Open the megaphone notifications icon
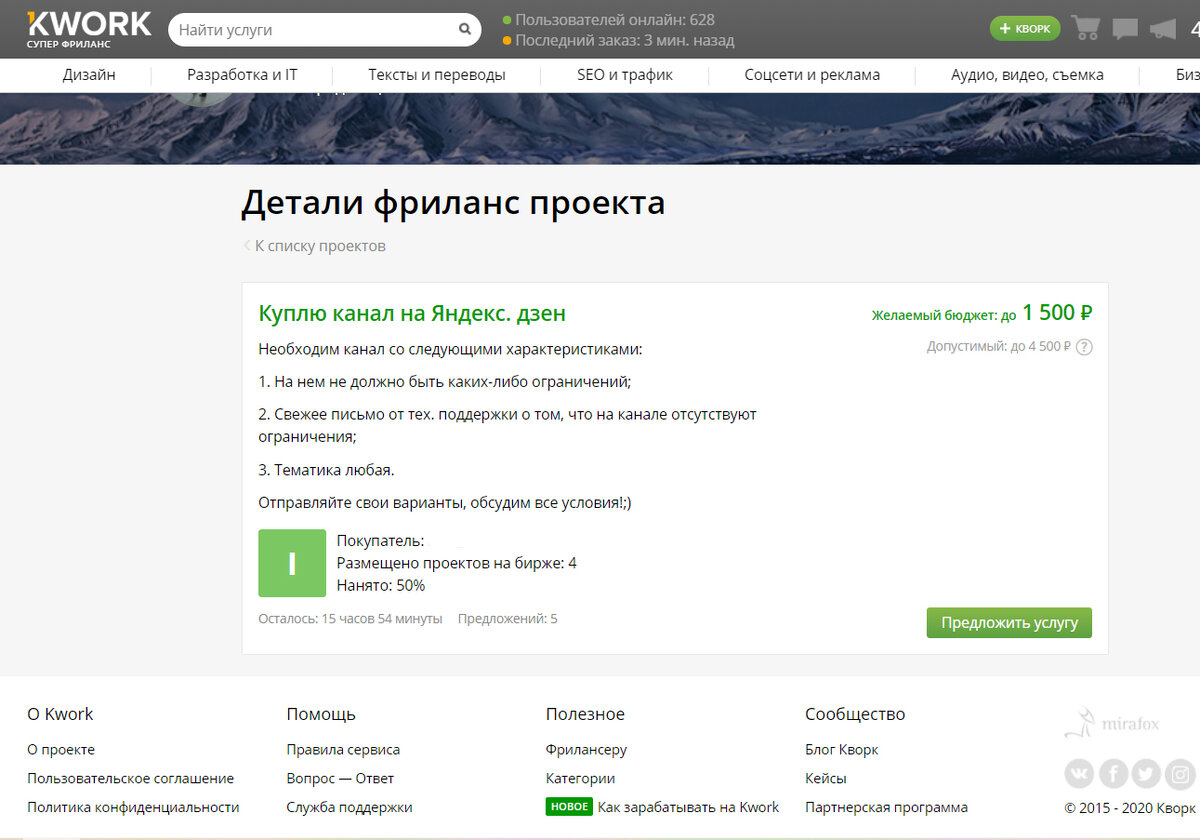 pyautogui.click(x=1162, y=29)
